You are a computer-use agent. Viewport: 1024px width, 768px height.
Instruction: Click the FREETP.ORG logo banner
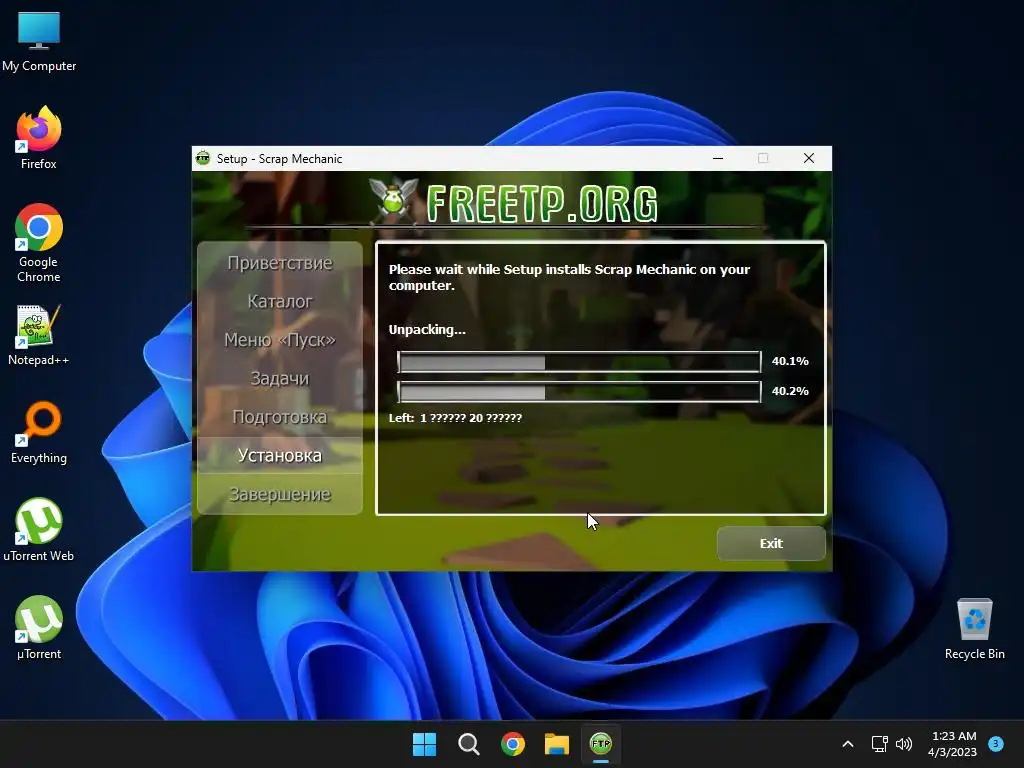pos(514,202)
